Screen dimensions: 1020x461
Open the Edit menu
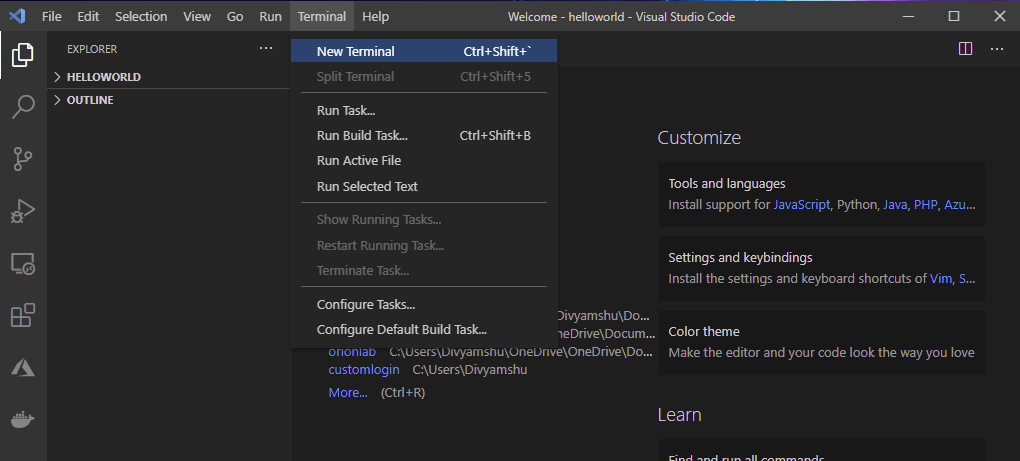pyautogui.click(x=88, y=16)
